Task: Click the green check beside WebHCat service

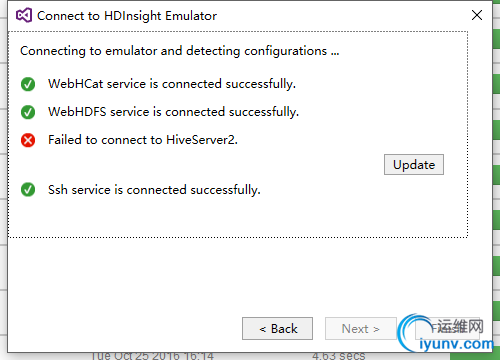Action: [28, 84]
